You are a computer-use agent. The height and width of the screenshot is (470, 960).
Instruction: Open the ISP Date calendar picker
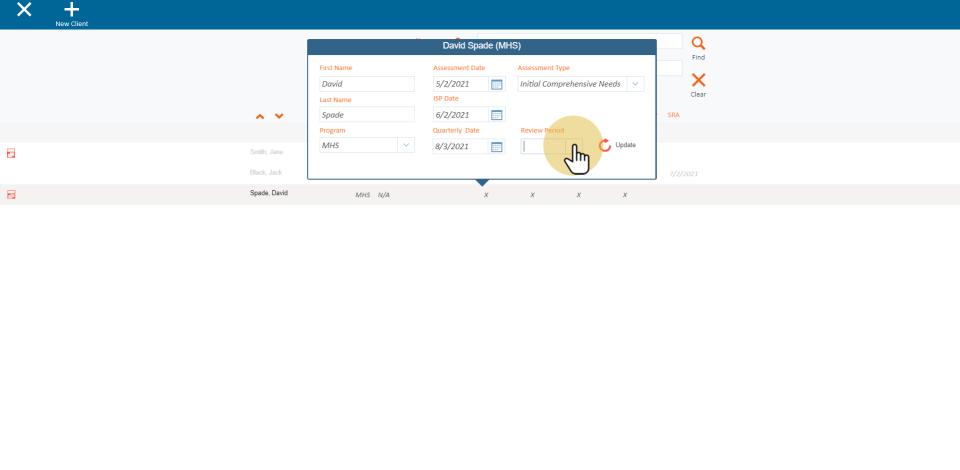point(497,115)
